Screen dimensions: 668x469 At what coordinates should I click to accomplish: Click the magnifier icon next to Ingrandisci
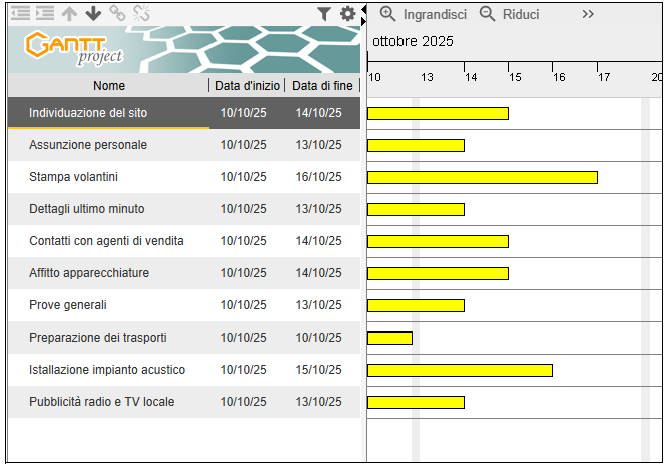click(388, 14)
